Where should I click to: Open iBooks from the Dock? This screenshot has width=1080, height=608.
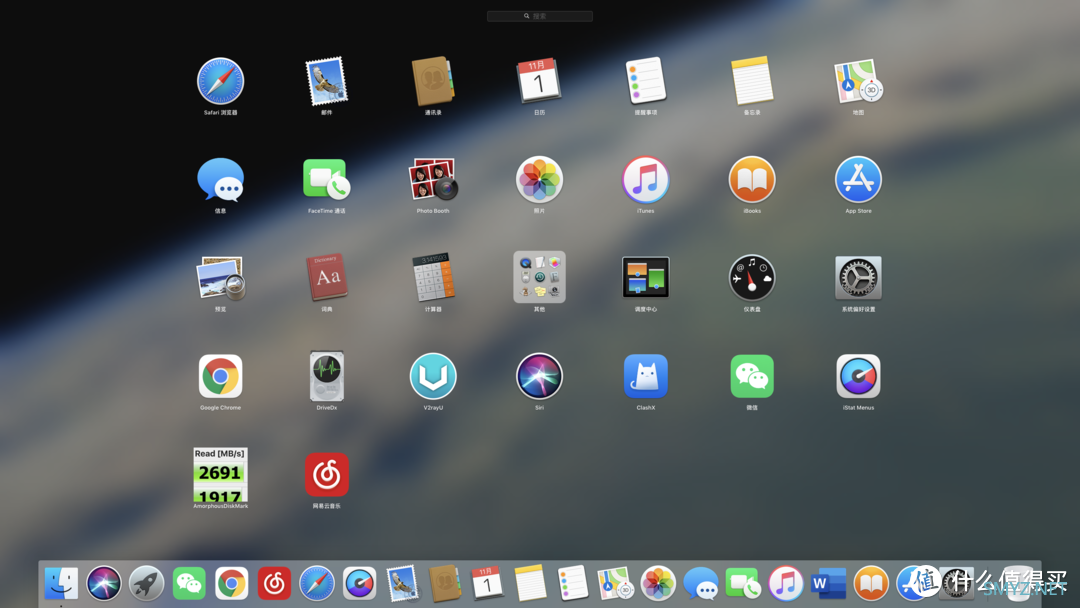871,583
